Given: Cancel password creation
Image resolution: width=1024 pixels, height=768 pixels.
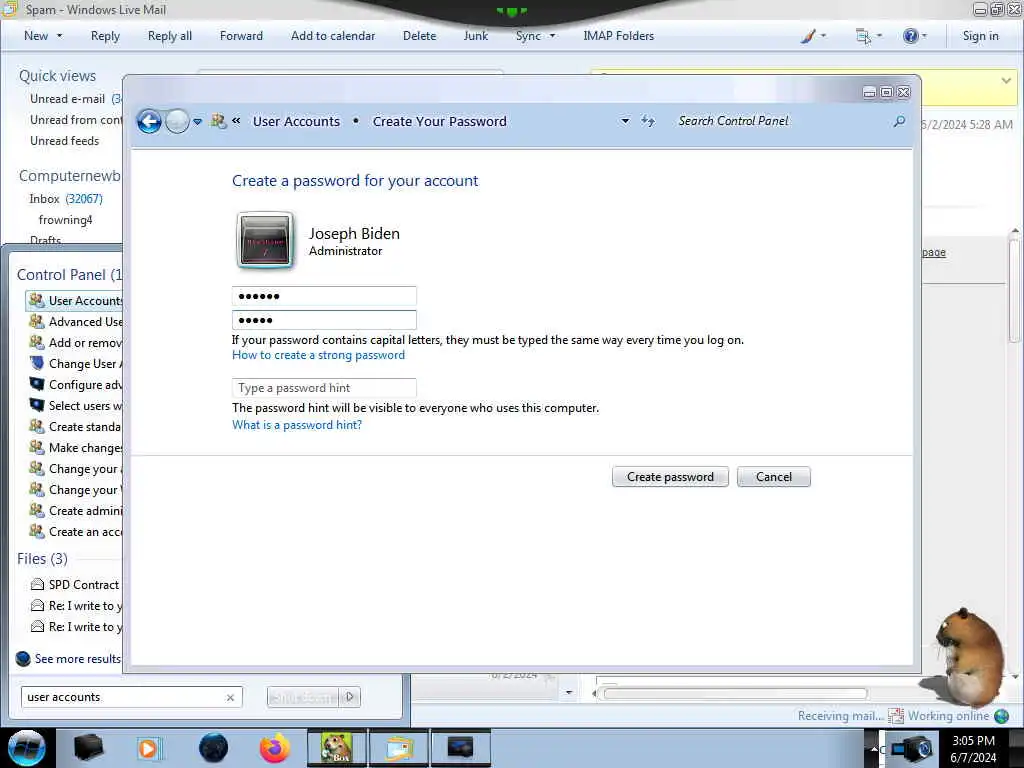Looking at the screenshot, I should tap(774, 477).
